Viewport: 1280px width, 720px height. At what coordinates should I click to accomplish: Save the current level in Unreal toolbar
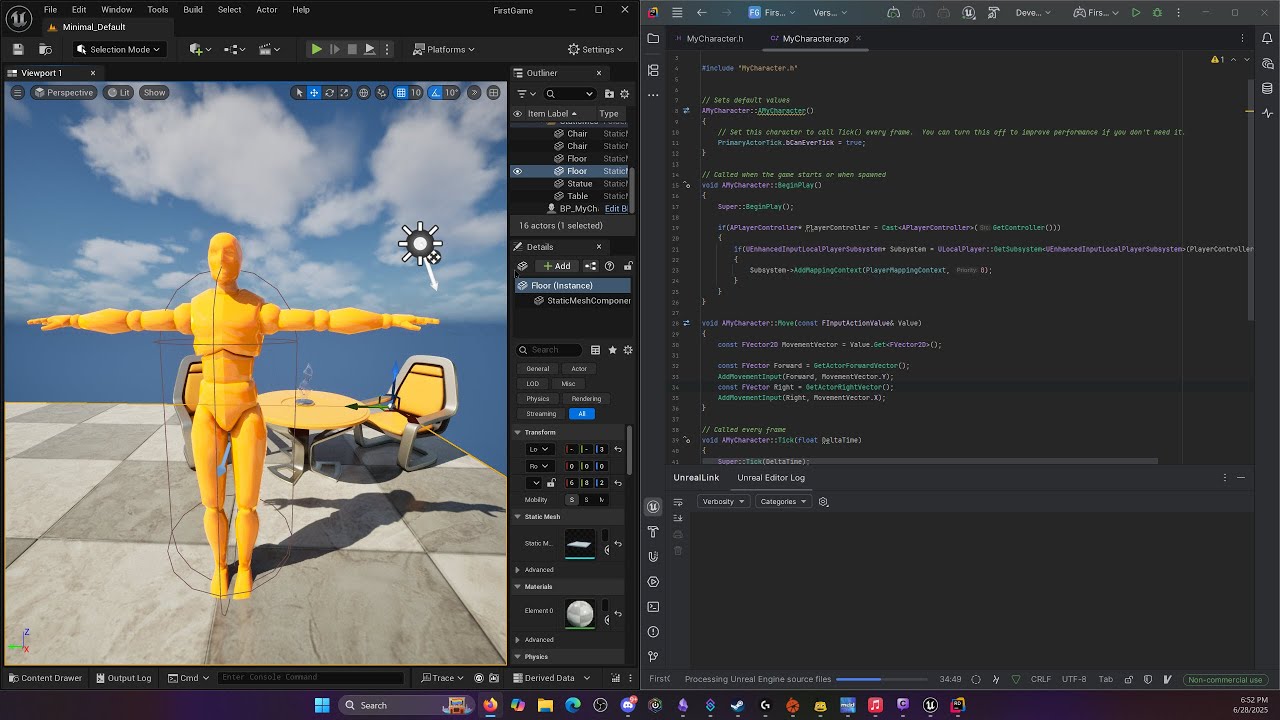click(x=18, y=49)
